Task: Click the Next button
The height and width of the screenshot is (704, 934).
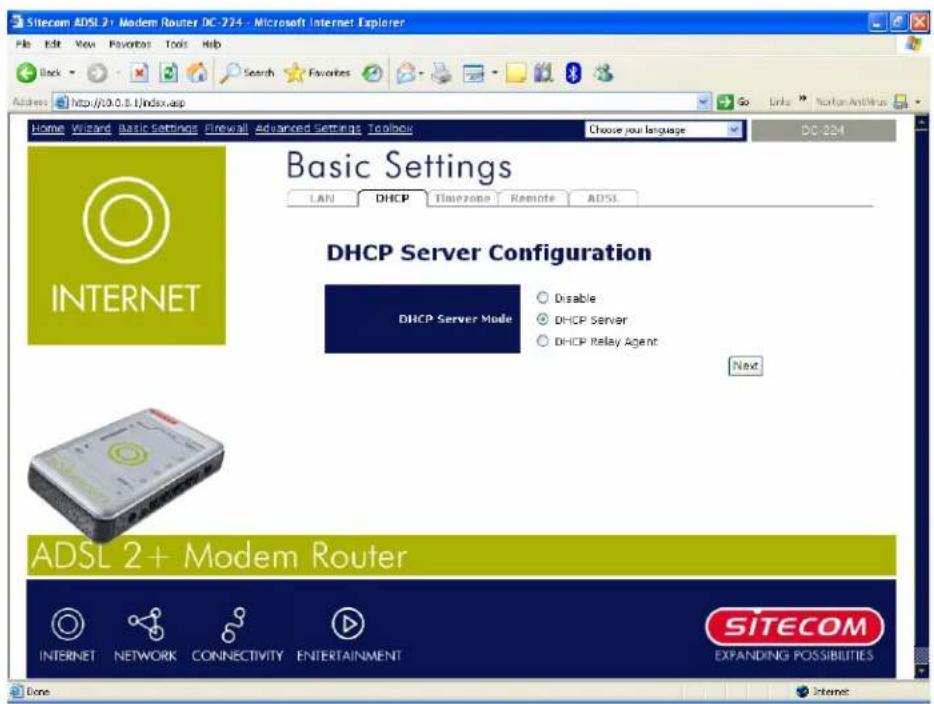Action: pyautogui.click(x=745, y=366)
